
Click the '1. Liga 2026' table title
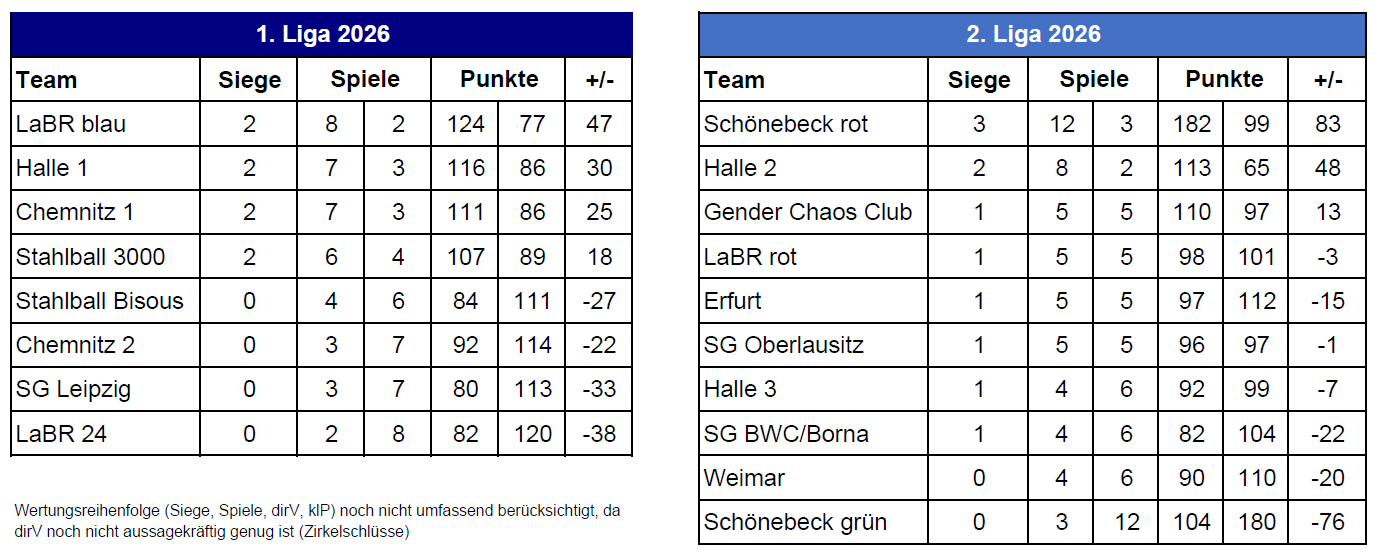pos(322,34)
